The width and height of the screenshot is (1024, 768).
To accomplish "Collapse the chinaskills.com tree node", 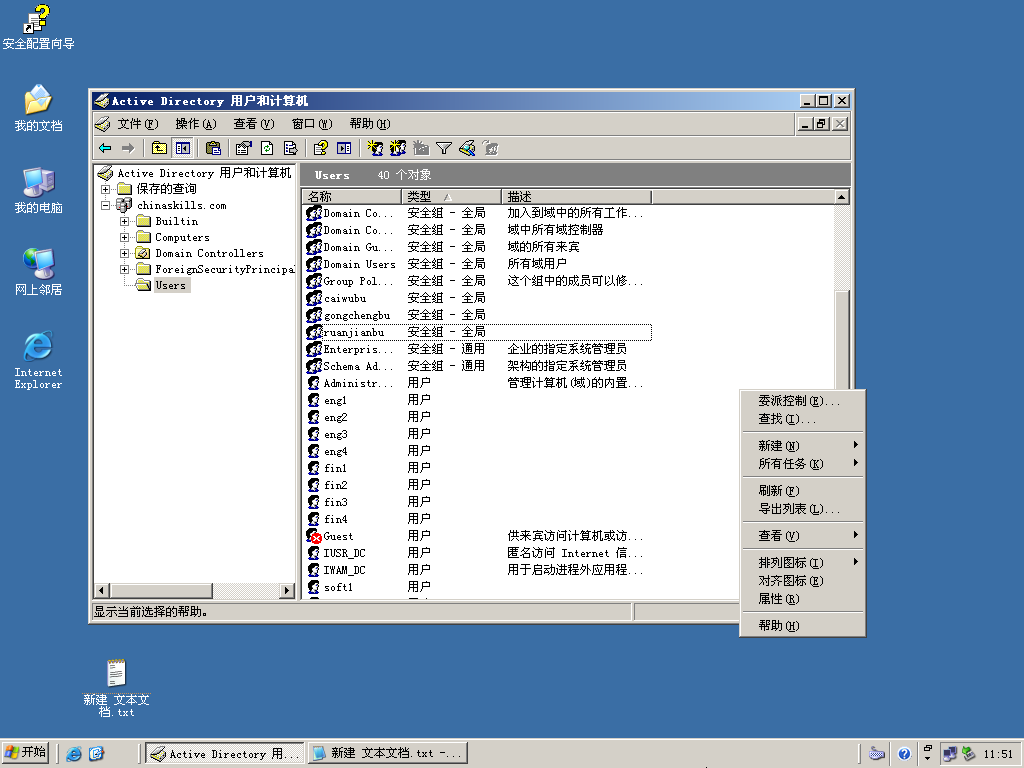I will click(105, 205).
